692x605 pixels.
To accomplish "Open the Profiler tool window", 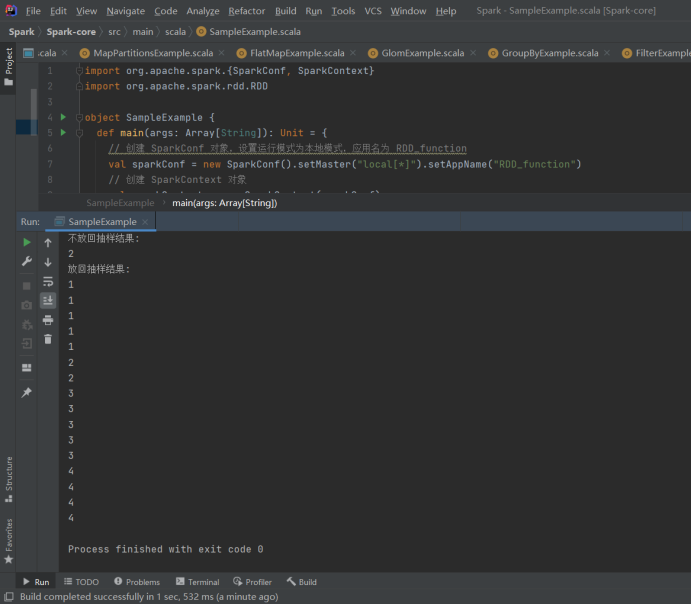I will 253,582.
